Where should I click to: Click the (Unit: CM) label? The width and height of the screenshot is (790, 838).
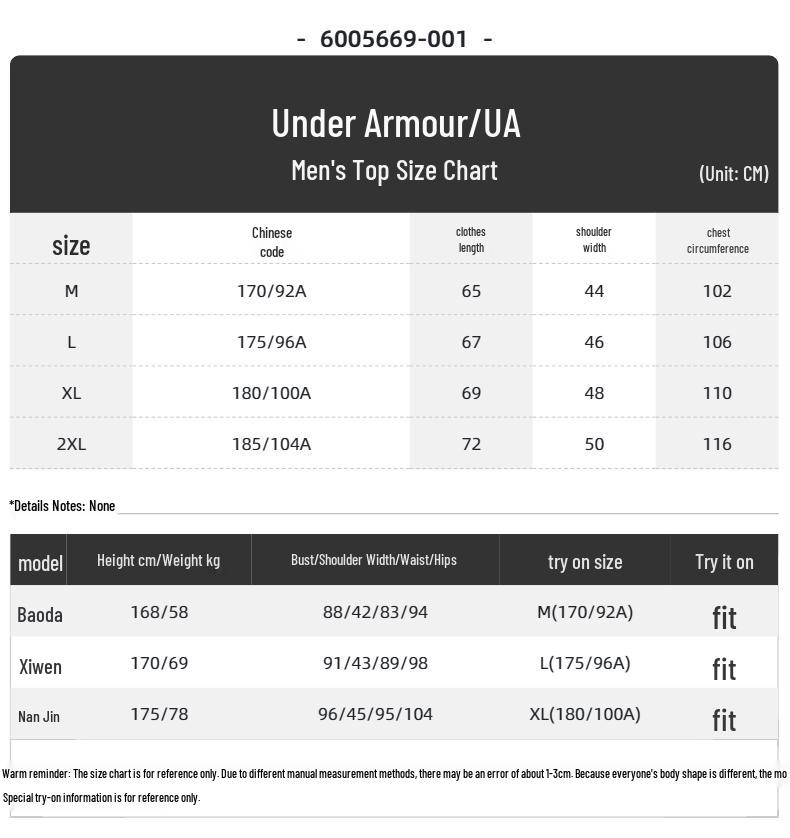tap(734, 173)
